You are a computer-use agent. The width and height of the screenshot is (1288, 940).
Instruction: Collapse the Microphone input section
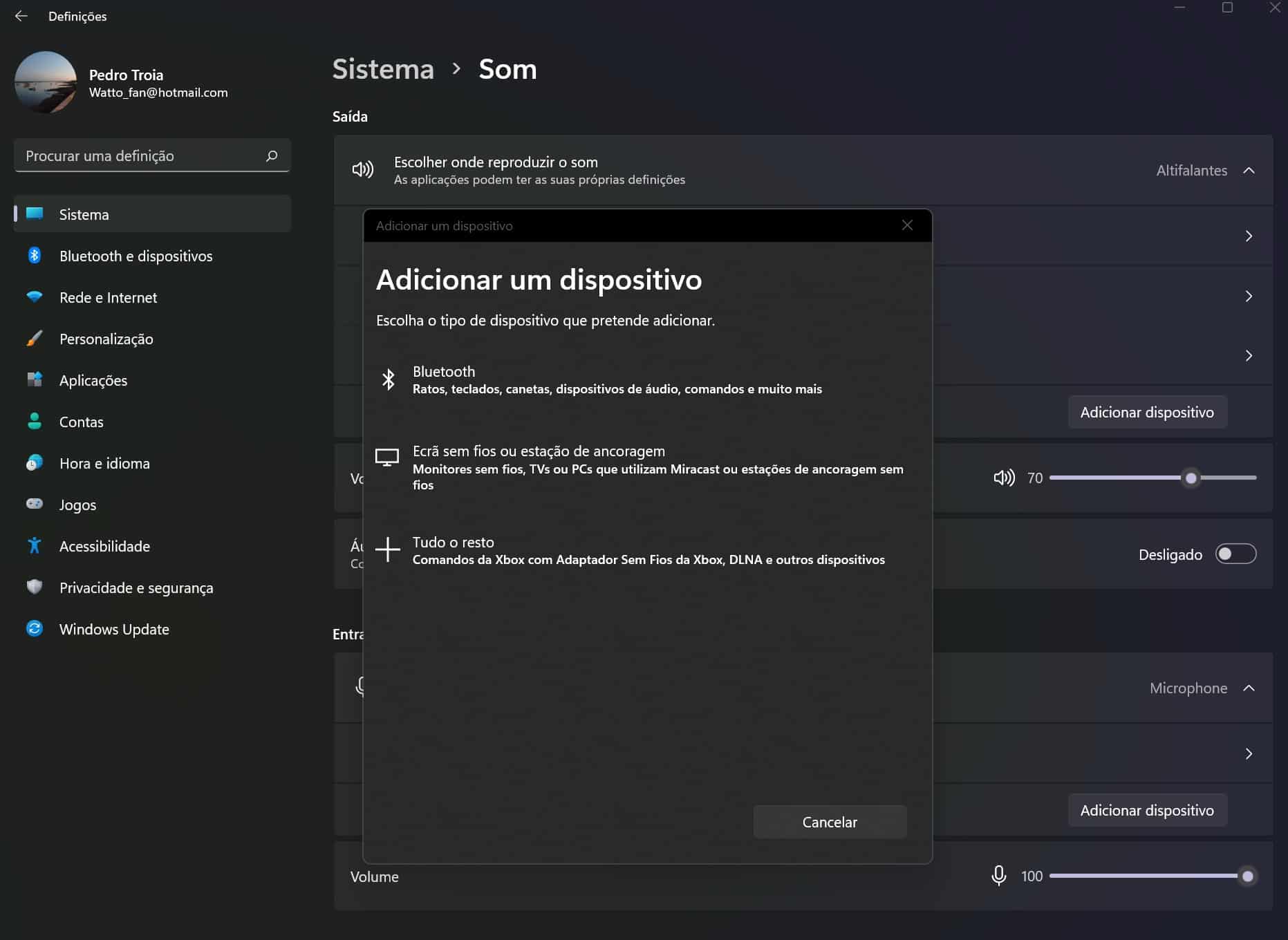point(1249,688)
